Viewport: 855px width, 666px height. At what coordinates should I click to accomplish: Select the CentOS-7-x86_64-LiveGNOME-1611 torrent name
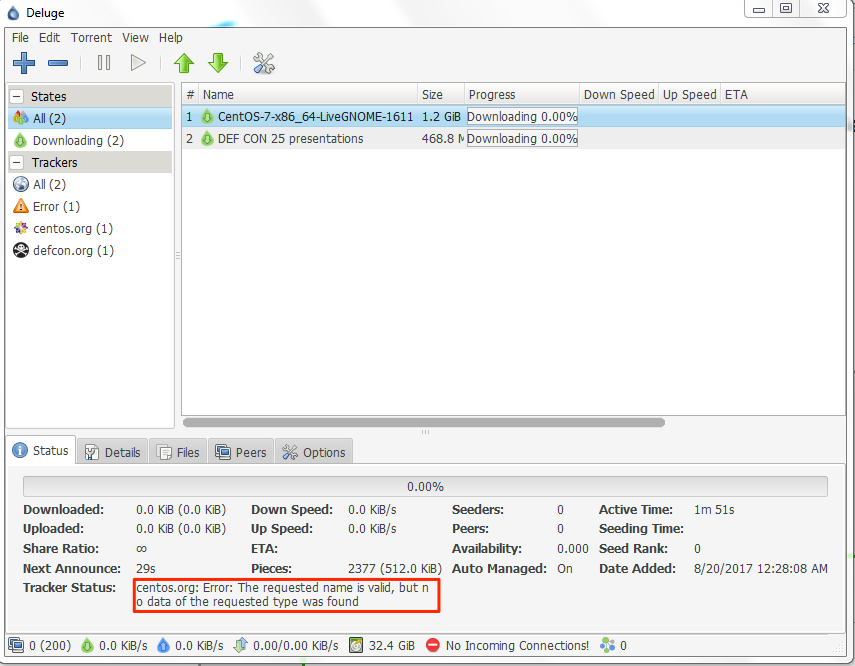tap(315, 117)
